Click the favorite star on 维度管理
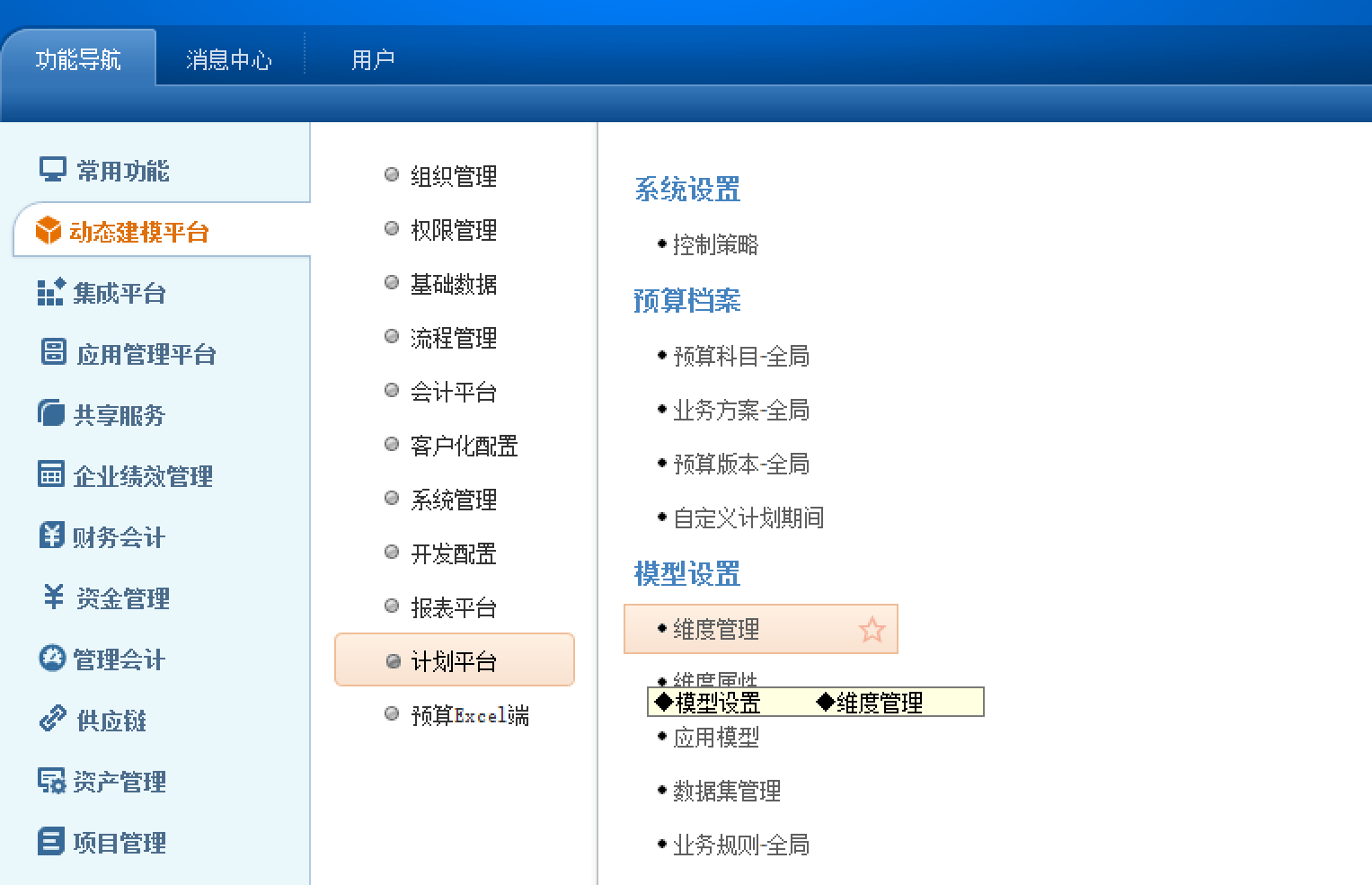1372x885 pixels. tap(872, 629)
